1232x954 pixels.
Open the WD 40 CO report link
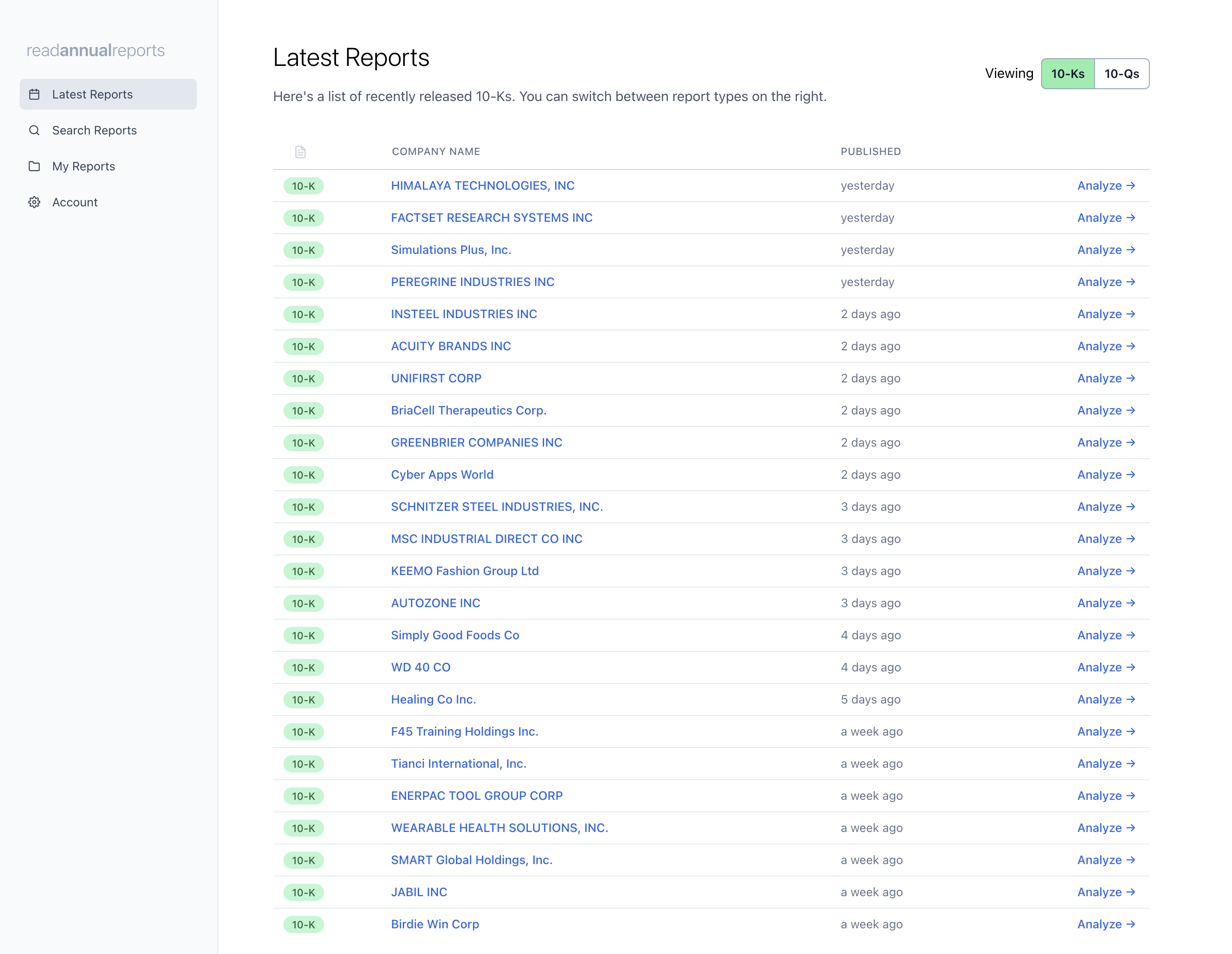pyautogui.click(x=420, y=667)
